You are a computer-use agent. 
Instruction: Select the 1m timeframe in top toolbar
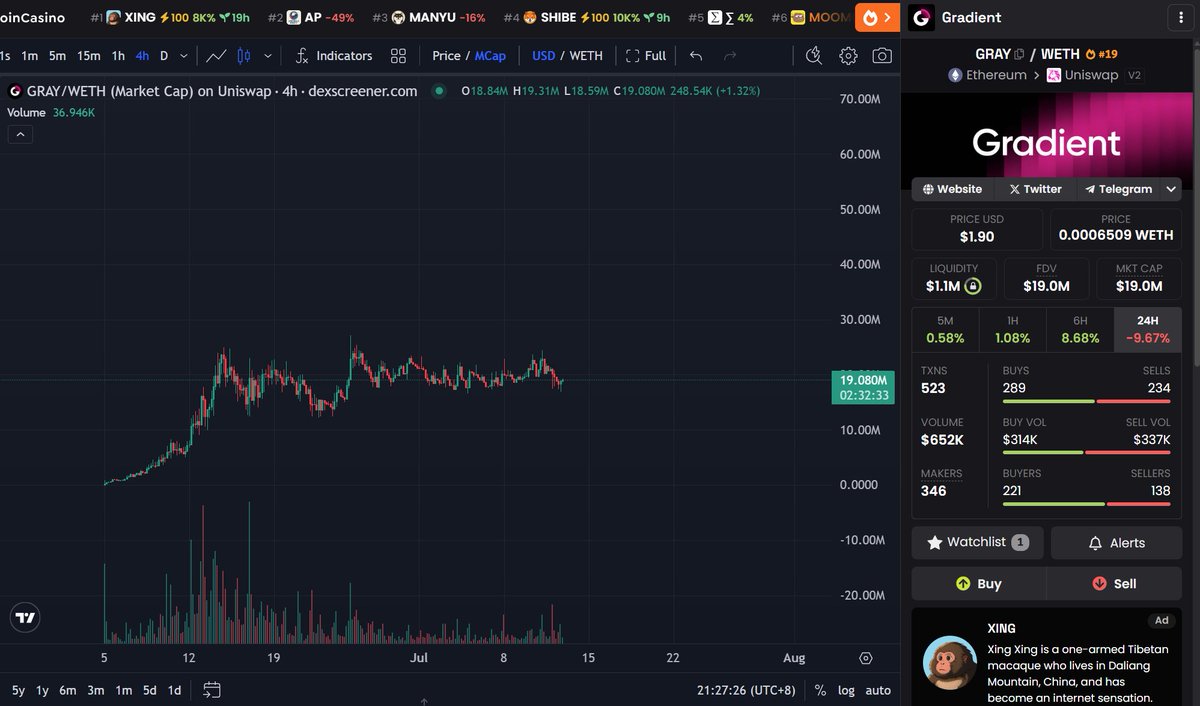point(29,56)
